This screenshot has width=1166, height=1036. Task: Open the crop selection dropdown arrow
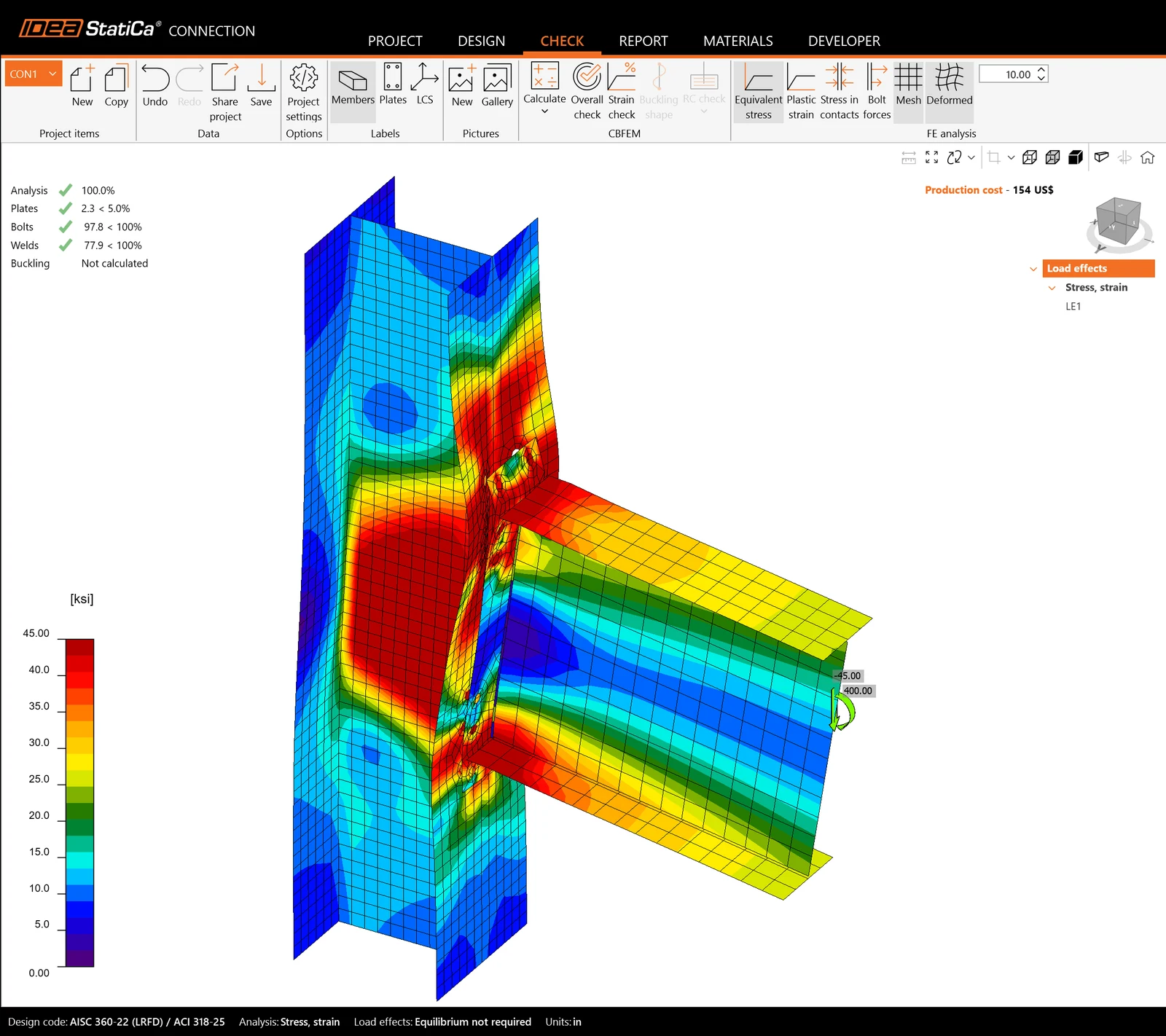click(1011, 157)
